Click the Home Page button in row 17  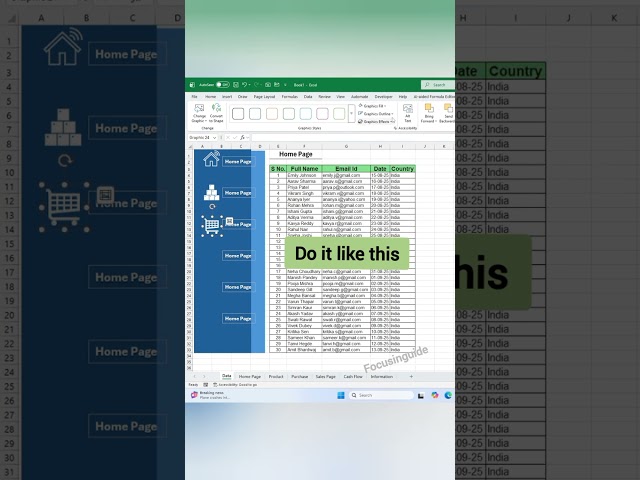[238, 256]
